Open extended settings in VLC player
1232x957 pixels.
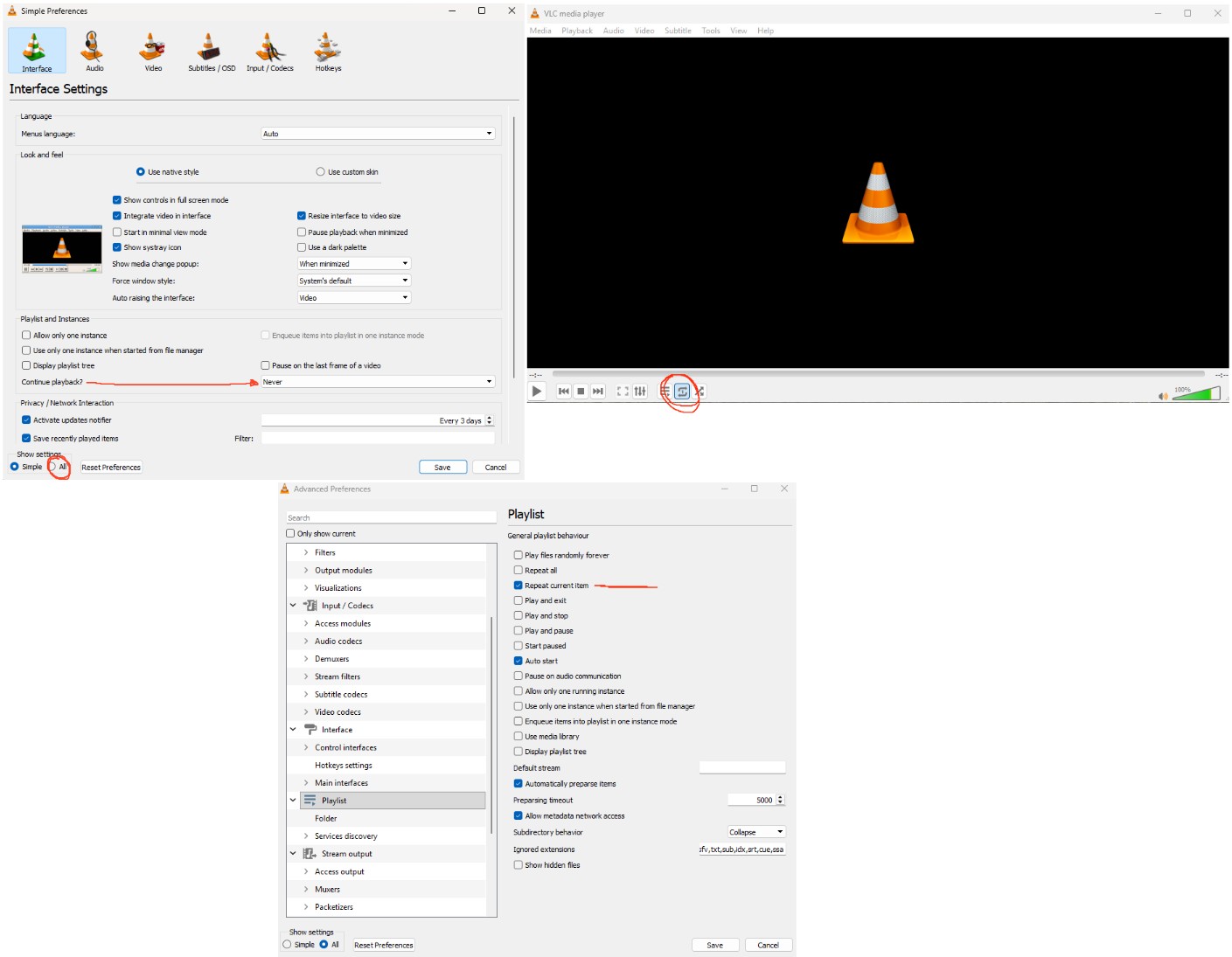point(640,392)
